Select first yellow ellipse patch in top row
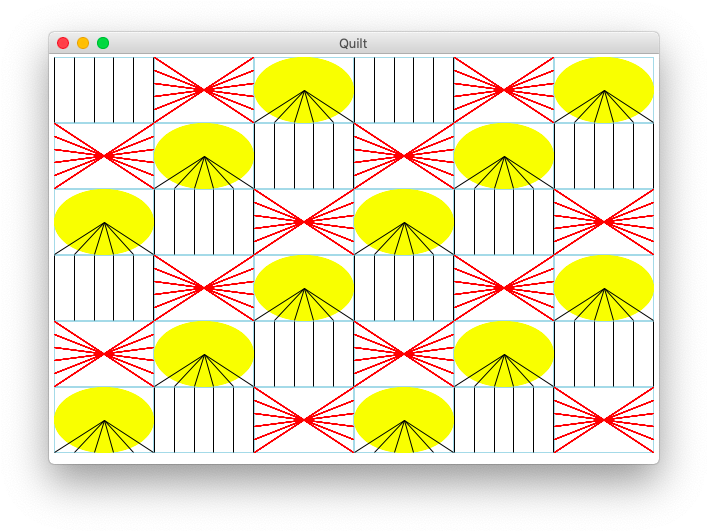 tap(304, 90)
